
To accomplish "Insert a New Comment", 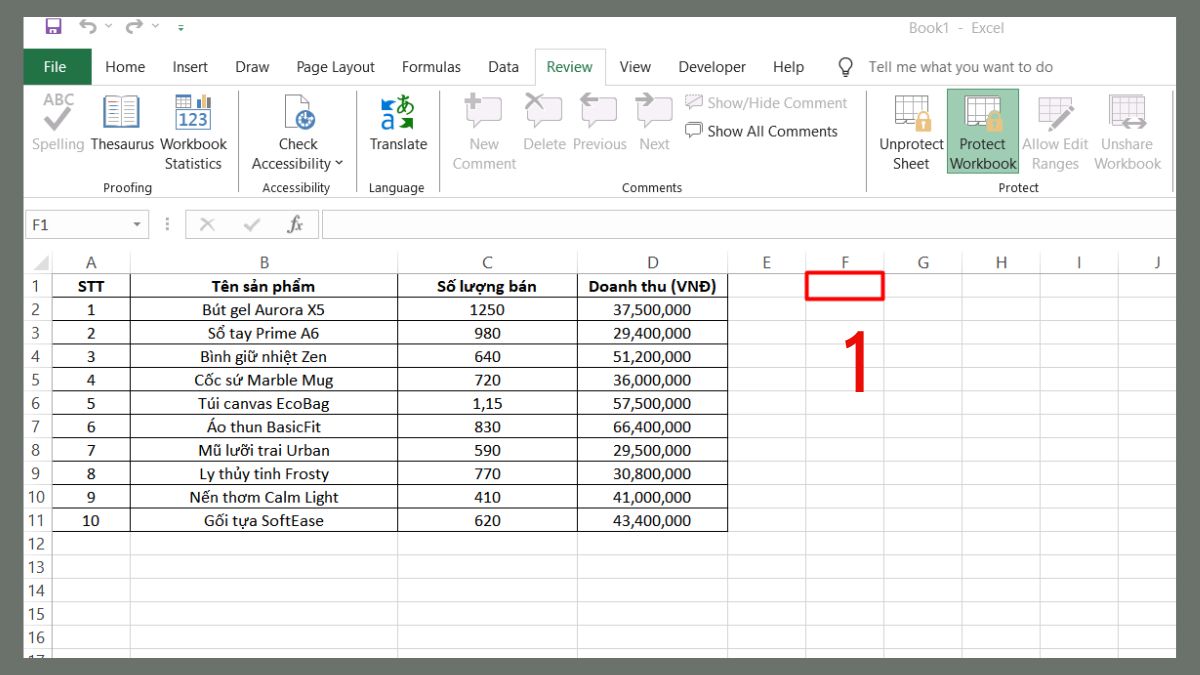I will [x=483, y=130].
